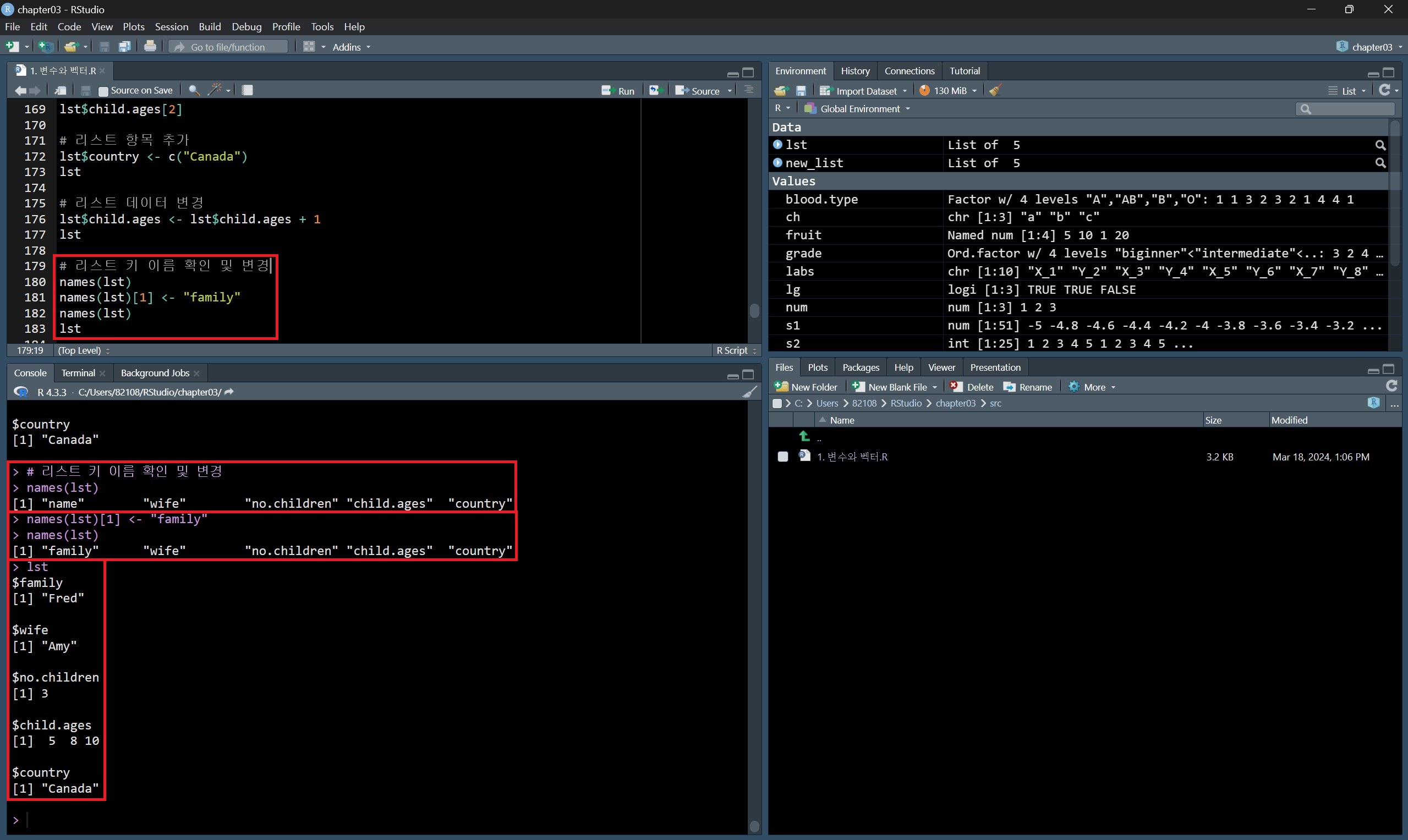Viewport: 1408px width, 840px height.
Task: Click the clear console broom icon
Action: point(749,392)
